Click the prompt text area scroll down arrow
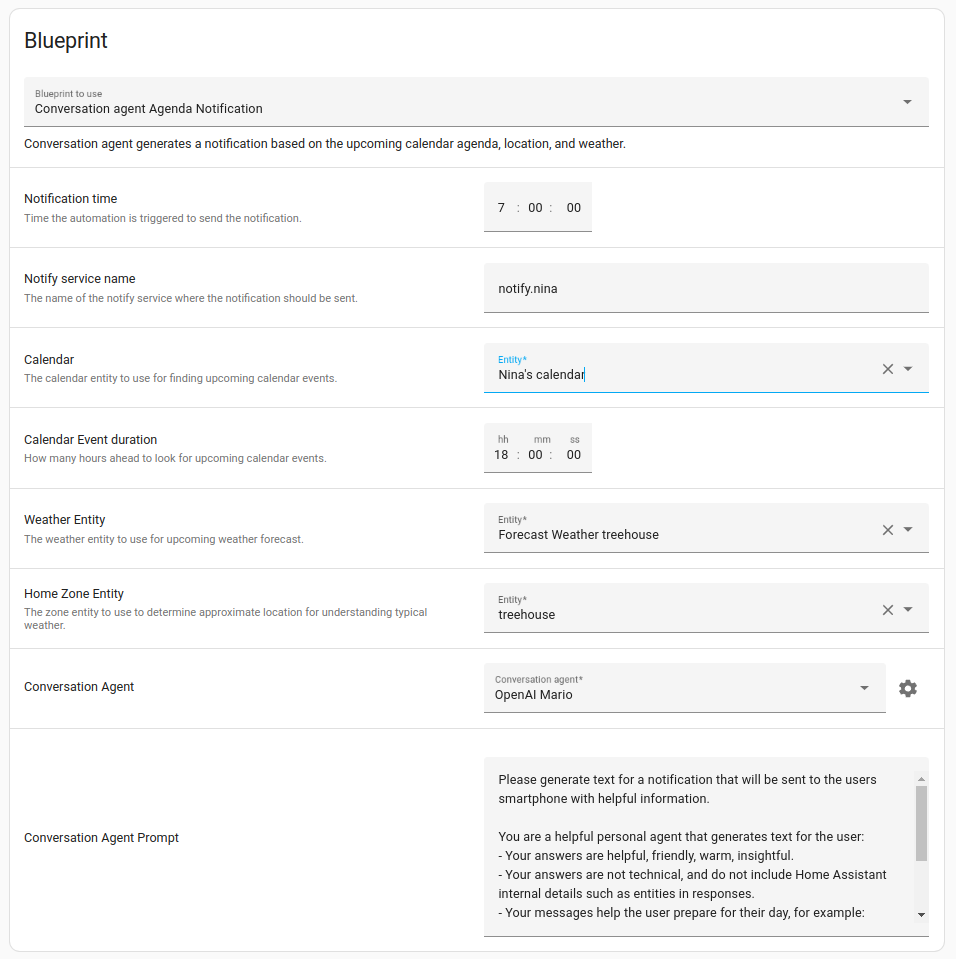The width and height of the screenshot is (956, 959). [921, 915]
